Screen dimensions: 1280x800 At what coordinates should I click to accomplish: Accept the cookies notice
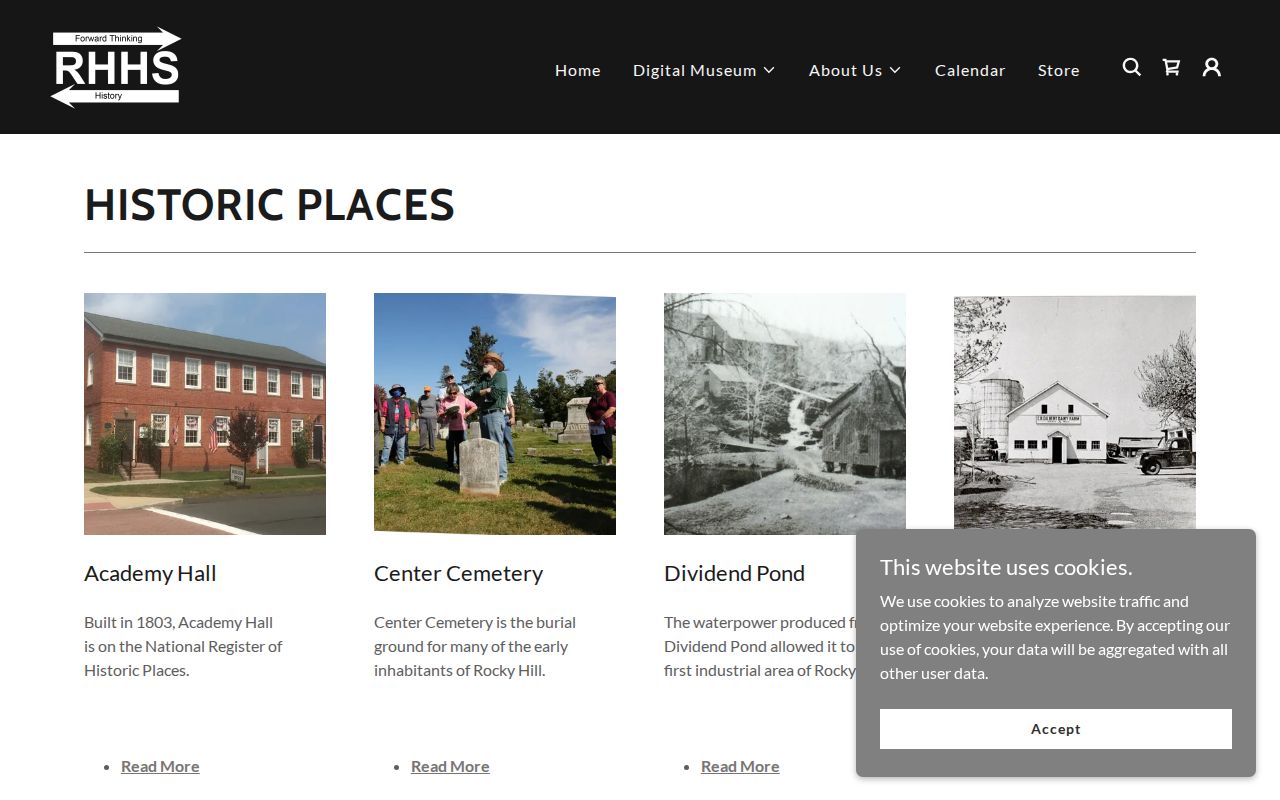1056,729
